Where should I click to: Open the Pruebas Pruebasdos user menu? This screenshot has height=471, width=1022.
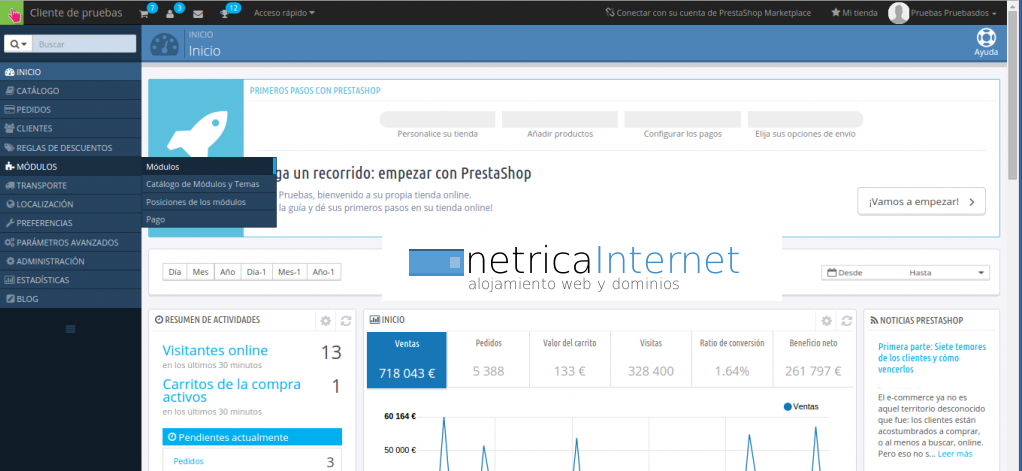953,12
